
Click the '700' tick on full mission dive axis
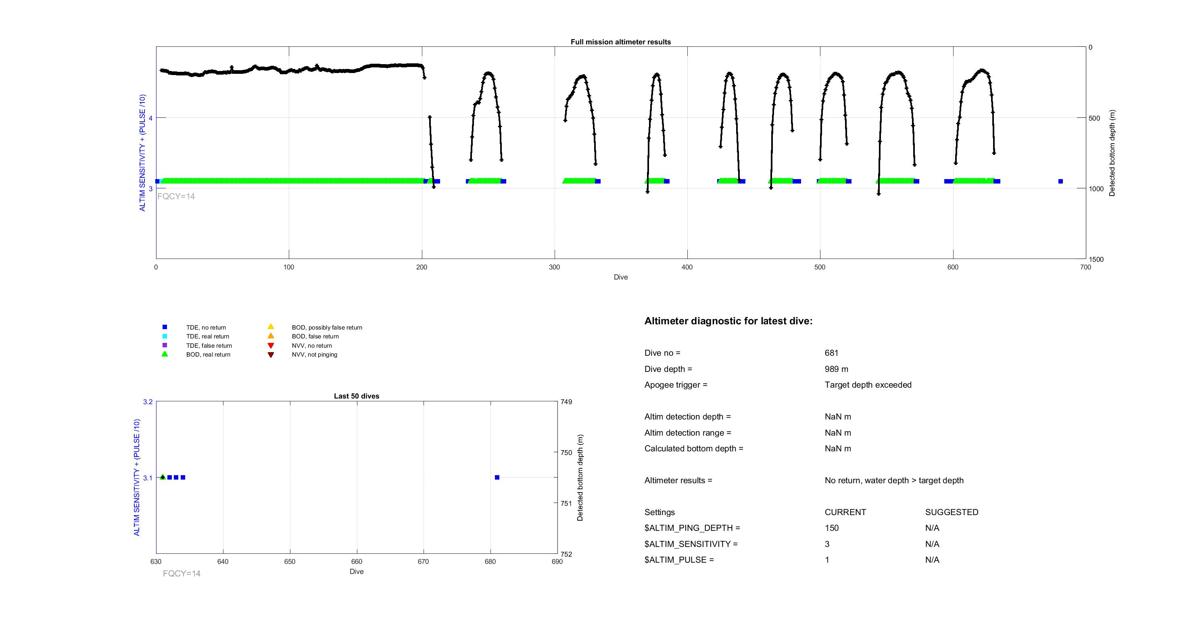(x=1086, y=267)
